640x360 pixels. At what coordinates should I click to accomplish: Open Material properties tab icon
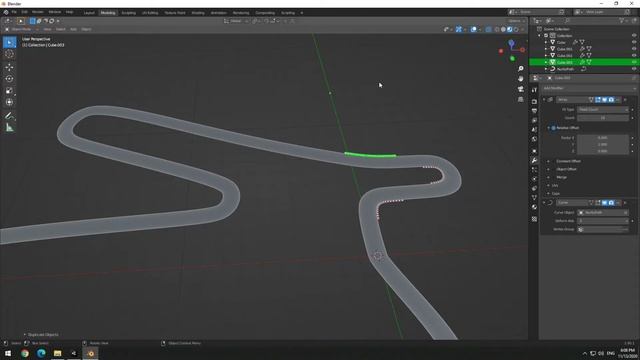(534, 207)
